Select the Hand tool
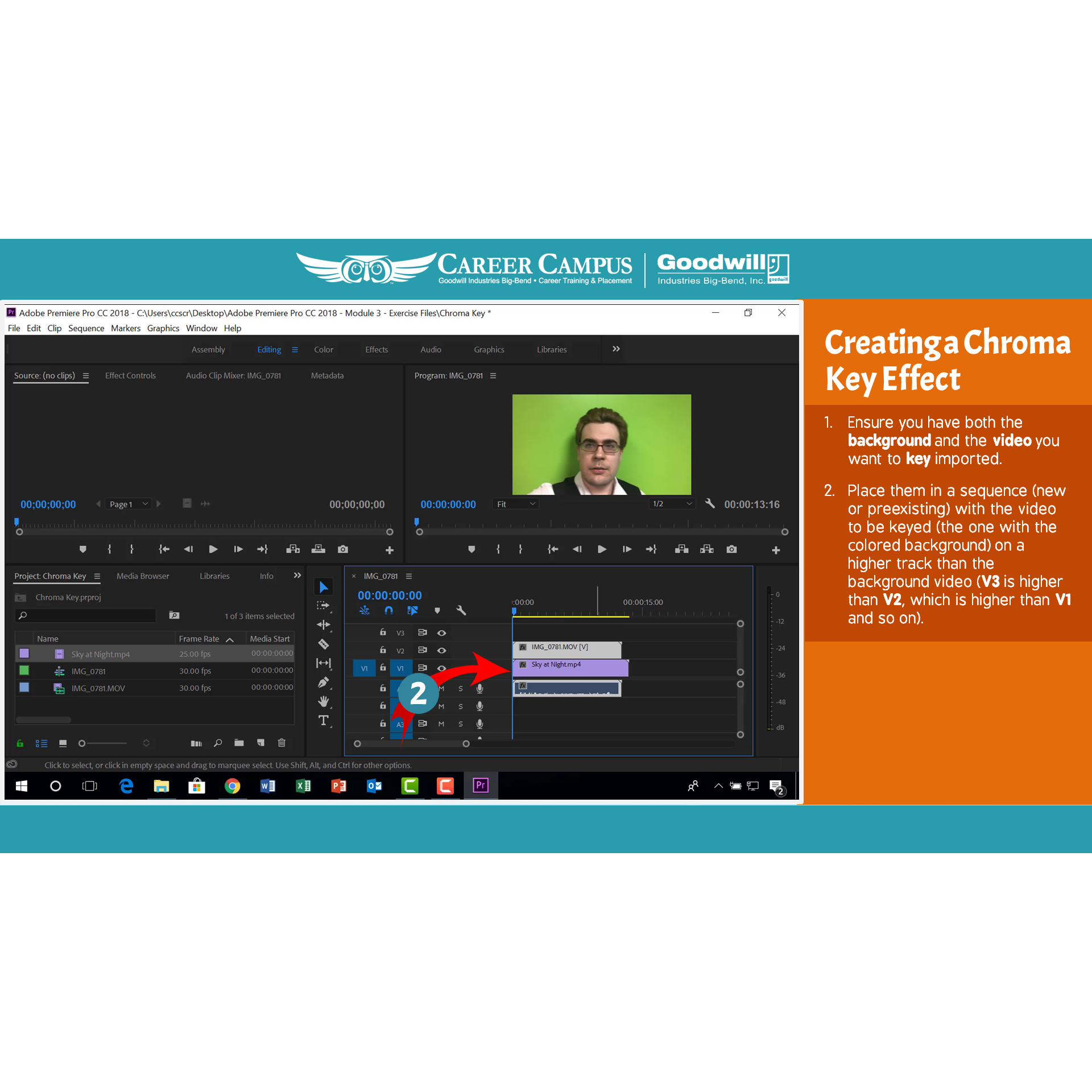Image resolution: width=1092 pixels, height=1092 pixels. click(323, 701)
